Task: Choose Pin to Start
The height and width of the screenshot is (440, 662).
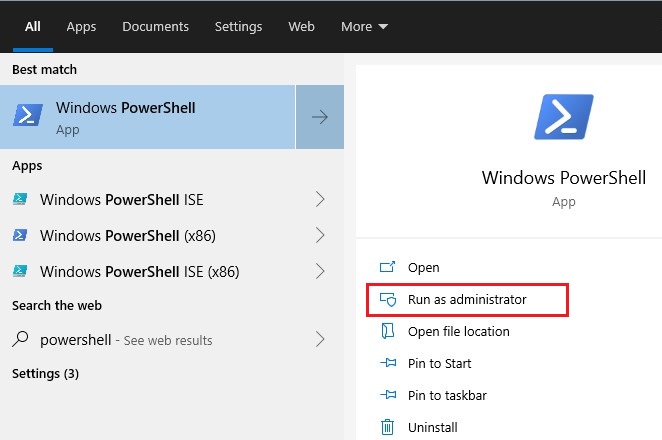Action: pos(440,364)
